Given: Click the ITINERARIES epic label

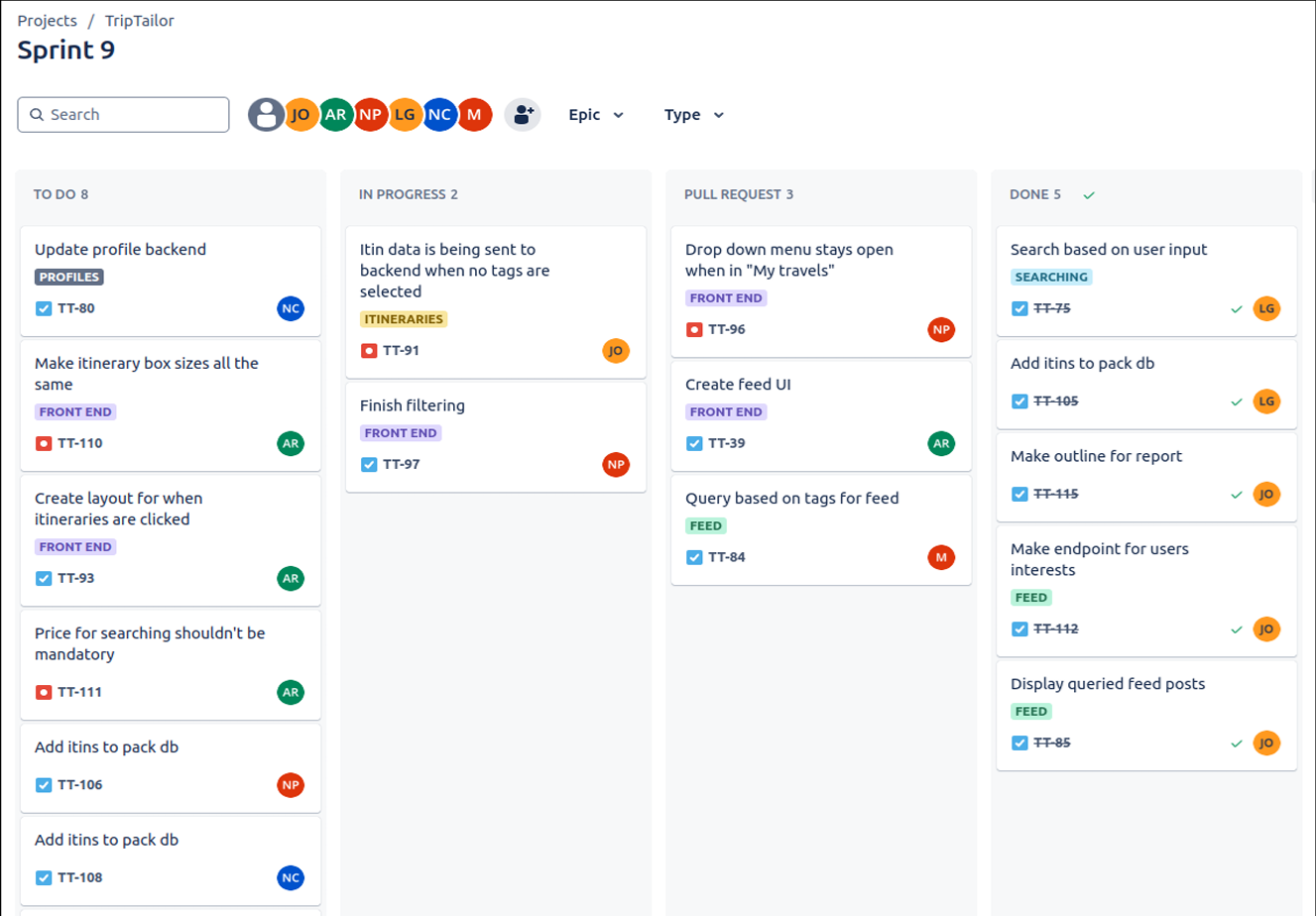Looking at the screenshot, I should pos(404,319).
